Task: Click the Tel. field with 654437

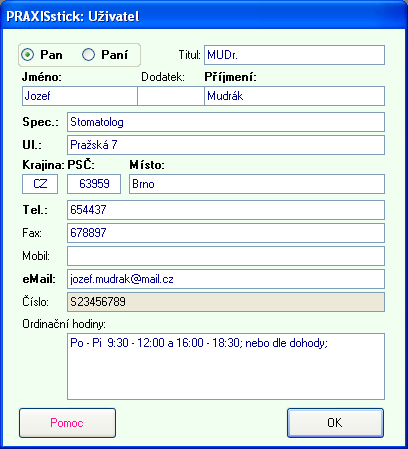Action: click(x=226, y=210)
